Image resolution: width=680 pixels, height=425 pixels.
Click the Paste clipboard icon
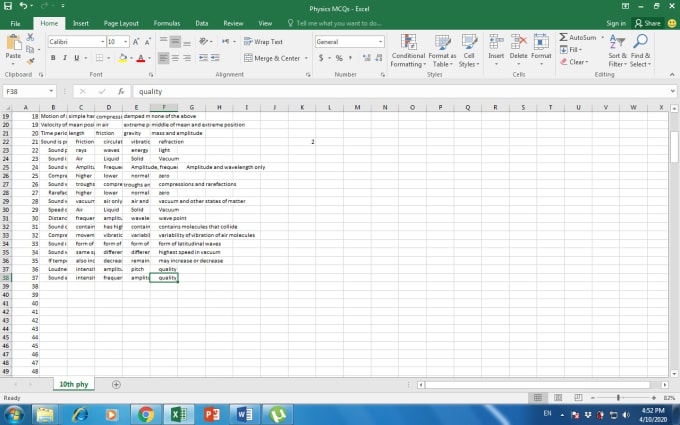[x=13, y=43]
